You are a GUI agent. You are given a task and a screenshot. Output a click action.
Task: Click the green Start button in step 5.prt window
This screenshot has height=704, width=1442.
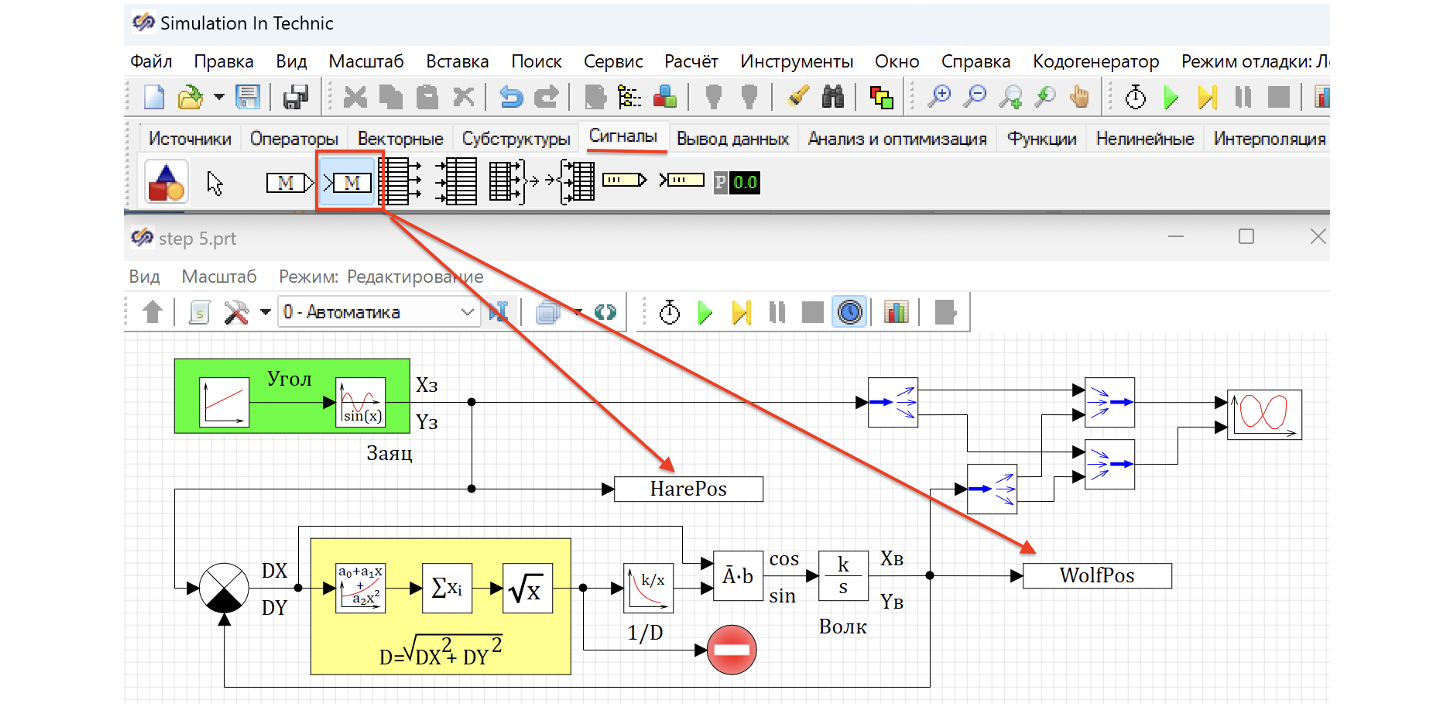[x=705, y=312]
